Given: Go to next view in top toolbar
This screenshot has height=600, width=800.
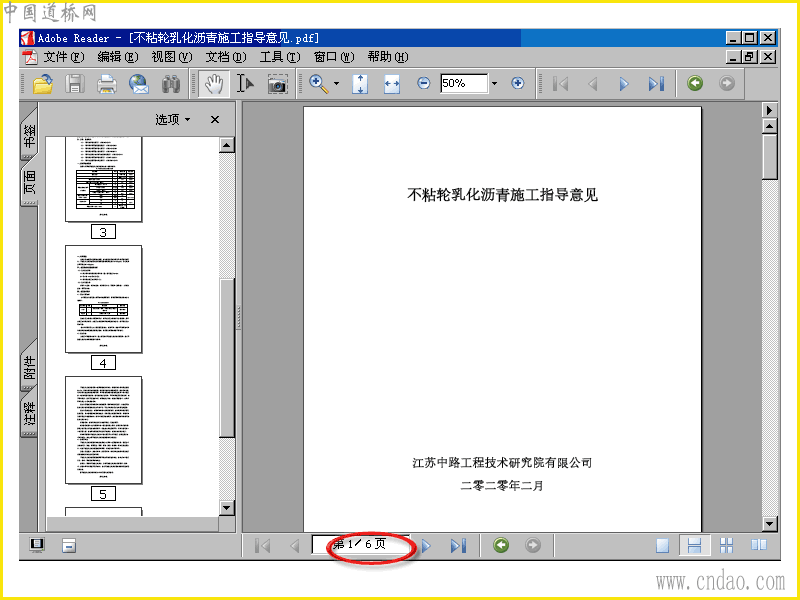Looking at the screenshot, I should pyautogui.click(x=727, y=83).
